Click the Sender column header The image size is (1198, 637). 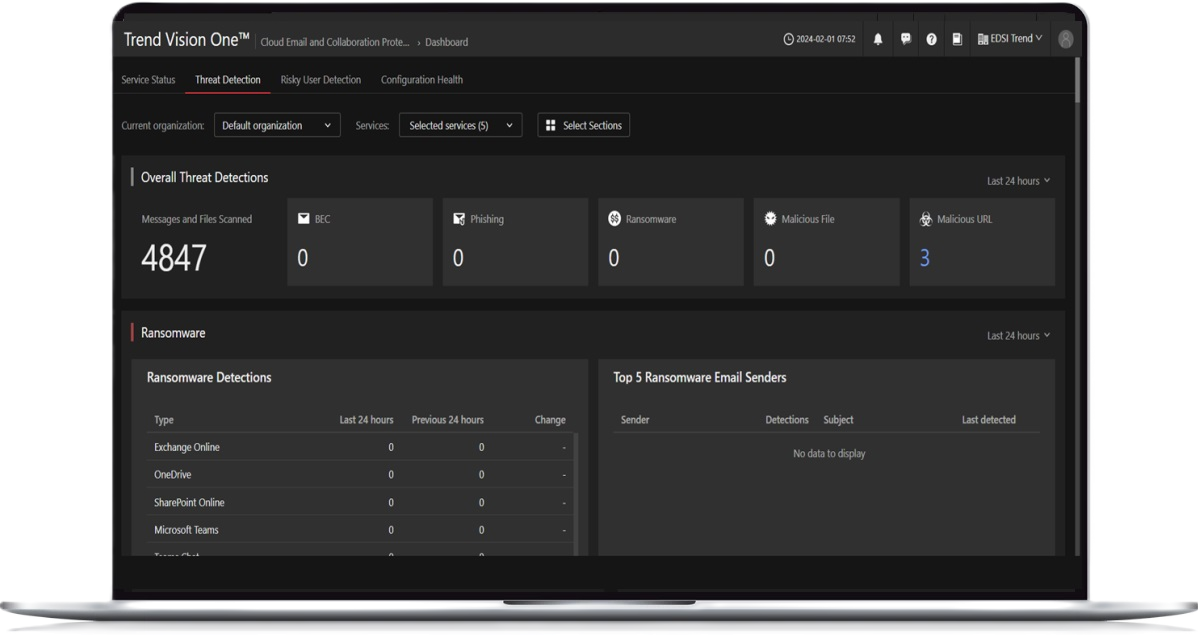[635, 420]
